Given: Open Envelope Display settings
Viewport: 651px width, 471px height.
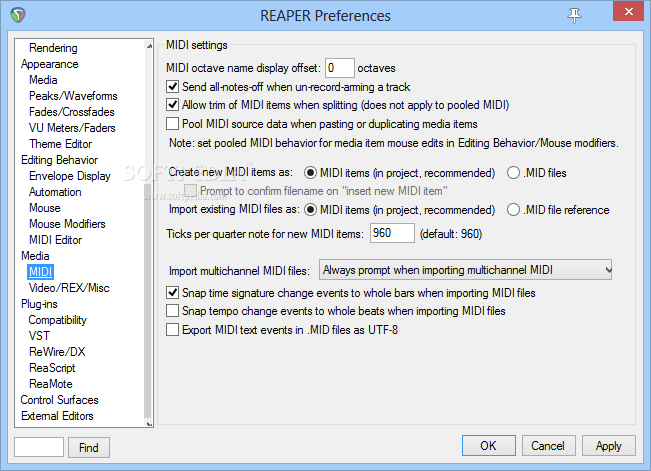Looking at the screenshot, I should tap(70, 176).
